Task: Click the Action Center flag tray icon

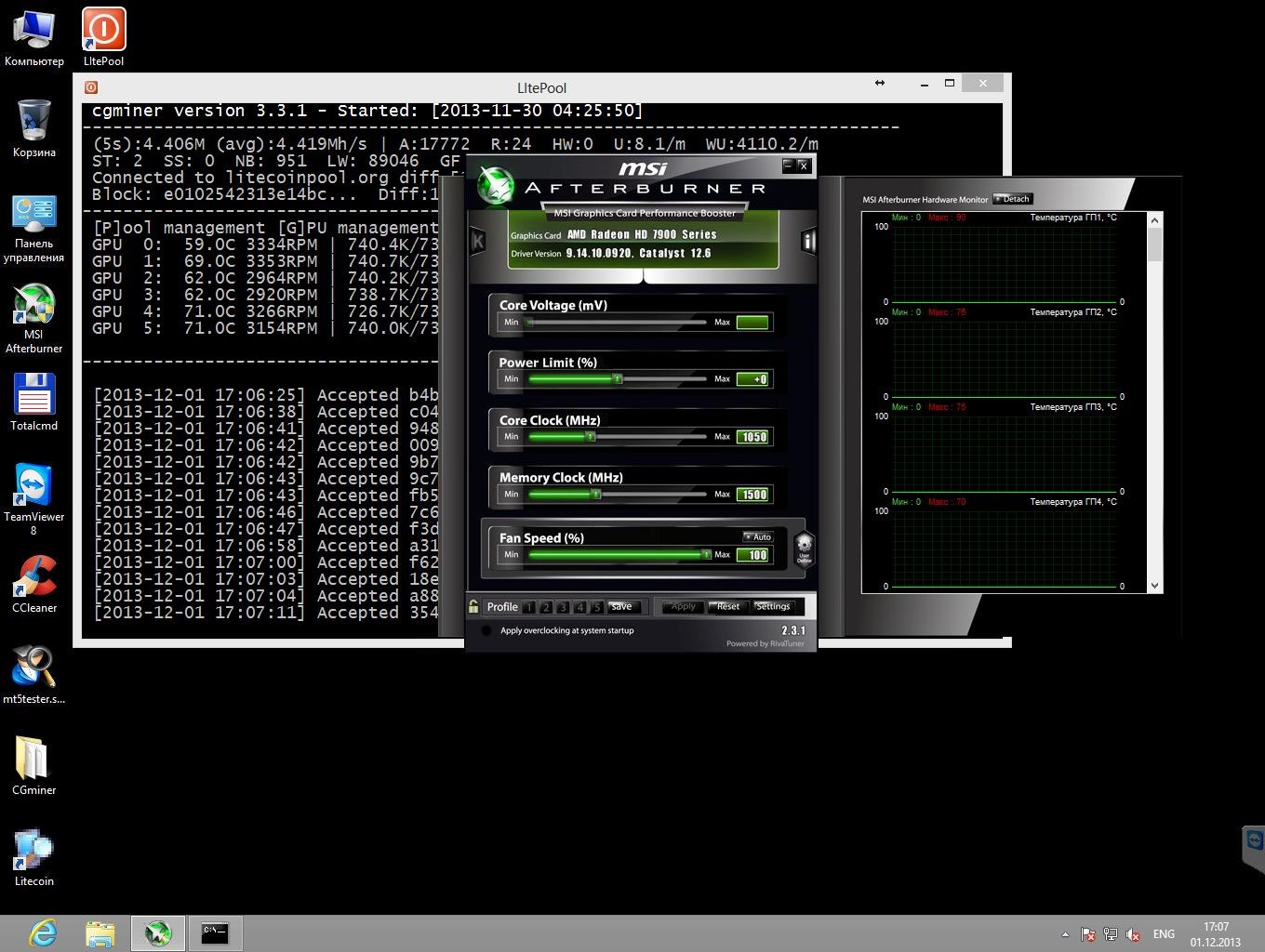Action: tap(1088, 934)
